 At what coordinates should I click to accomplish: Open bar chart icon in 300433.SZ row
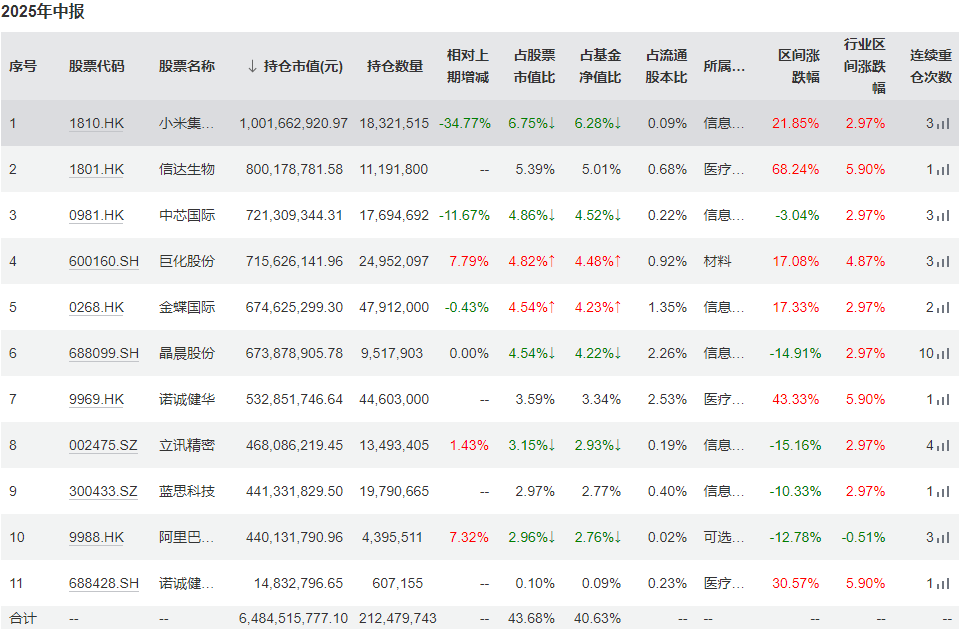pos(944,491)
